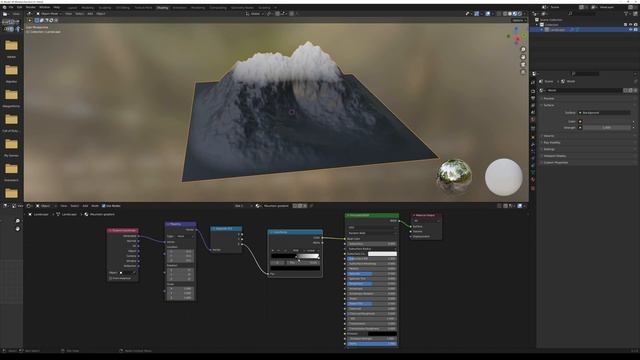Screen dimensions: 640x360
Task: Click the Outliner filter funnel icon
Action: [626, 13]
